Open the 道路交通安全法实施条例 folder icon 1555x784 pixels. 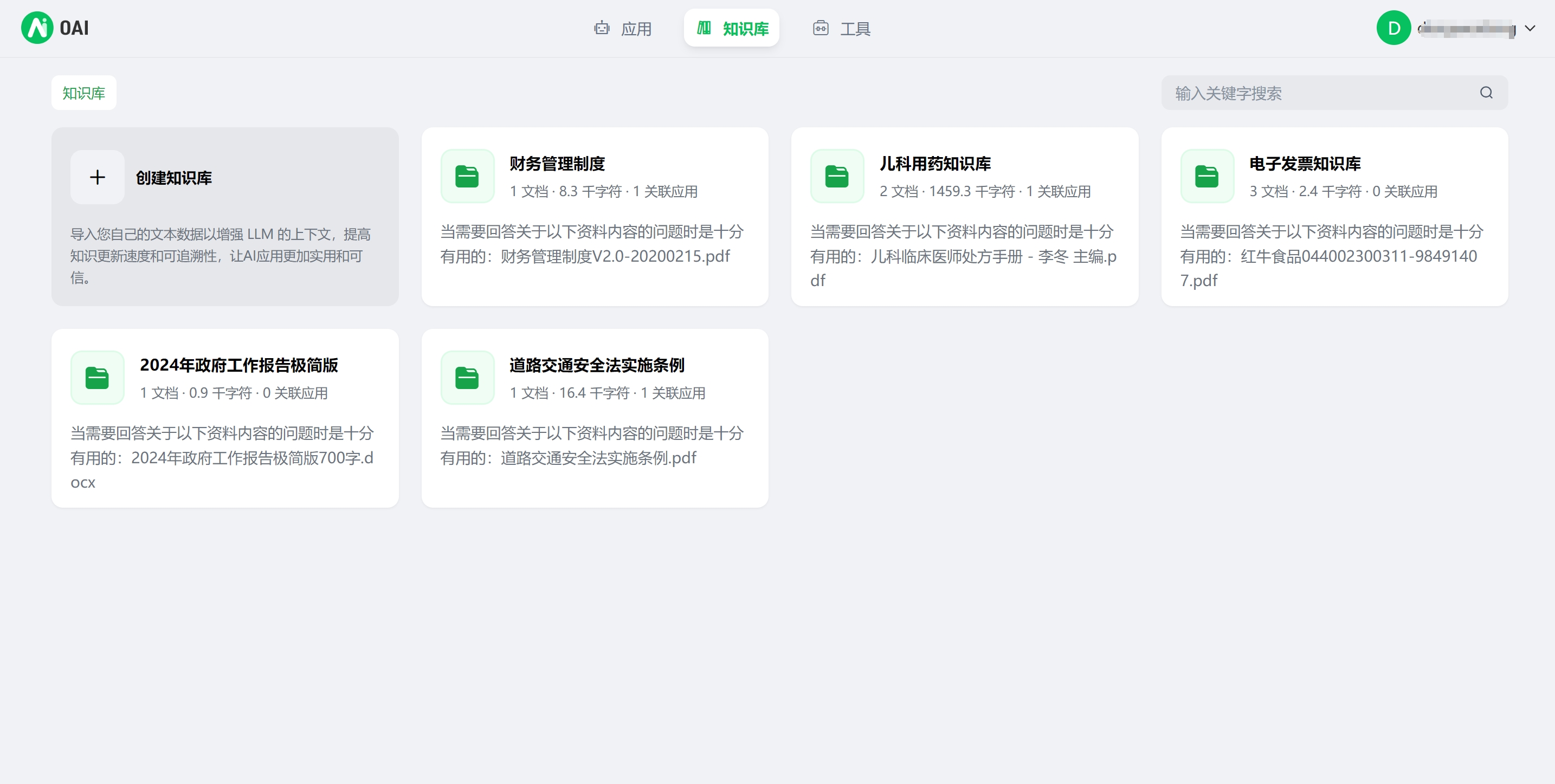467,378
